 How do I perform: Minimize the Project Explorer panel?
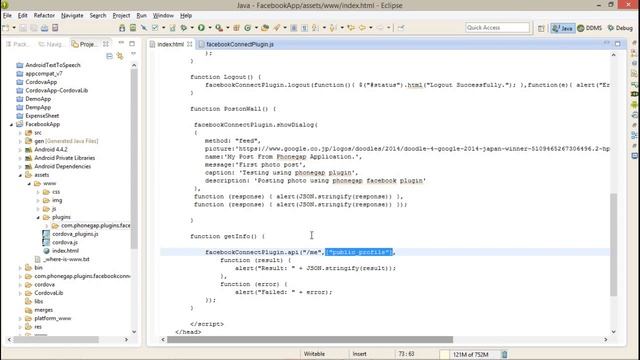pos(121,43)
